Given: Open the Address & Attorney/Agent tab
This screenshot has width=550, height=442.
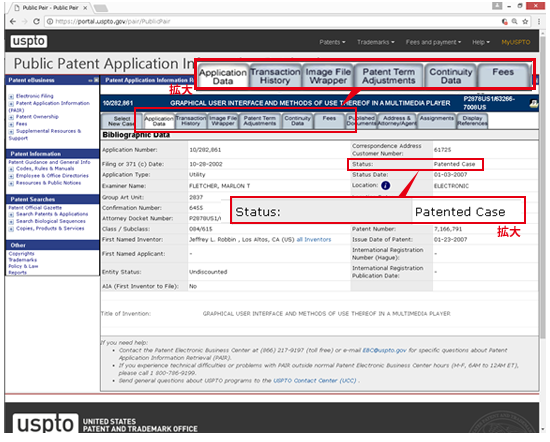Looking at the screenshot, I should point(397,121).
